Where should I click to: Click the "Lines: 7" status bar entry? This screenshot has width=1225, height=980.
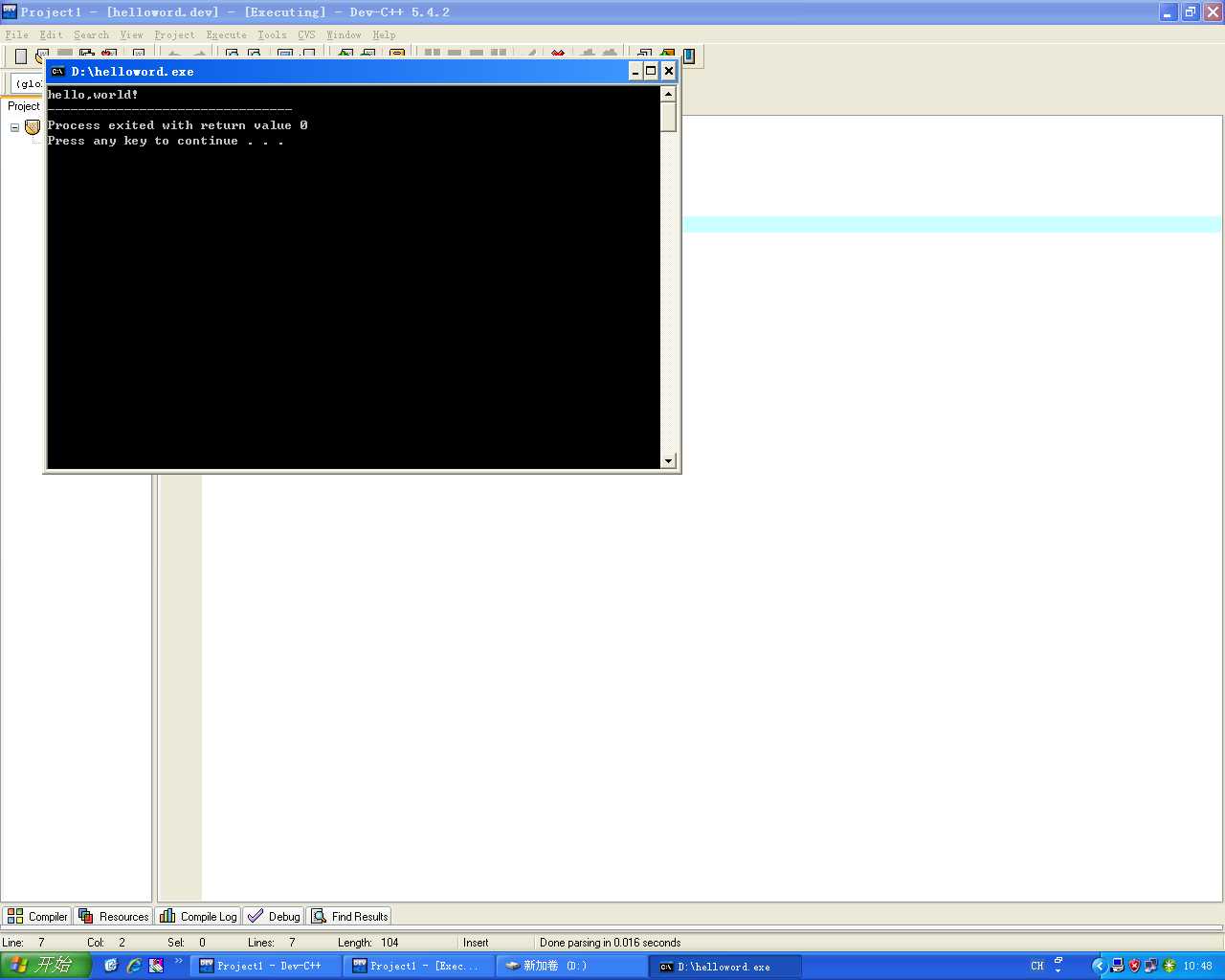[x=272, y=943]
